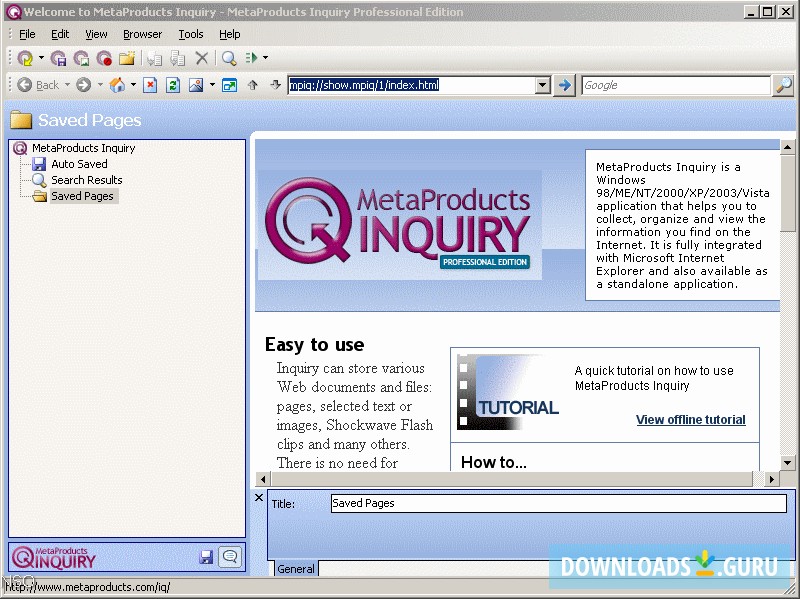Stop loading with the red X page icon
The width and height of the screenshot is (800, 599).
click(x=150, y=85)
